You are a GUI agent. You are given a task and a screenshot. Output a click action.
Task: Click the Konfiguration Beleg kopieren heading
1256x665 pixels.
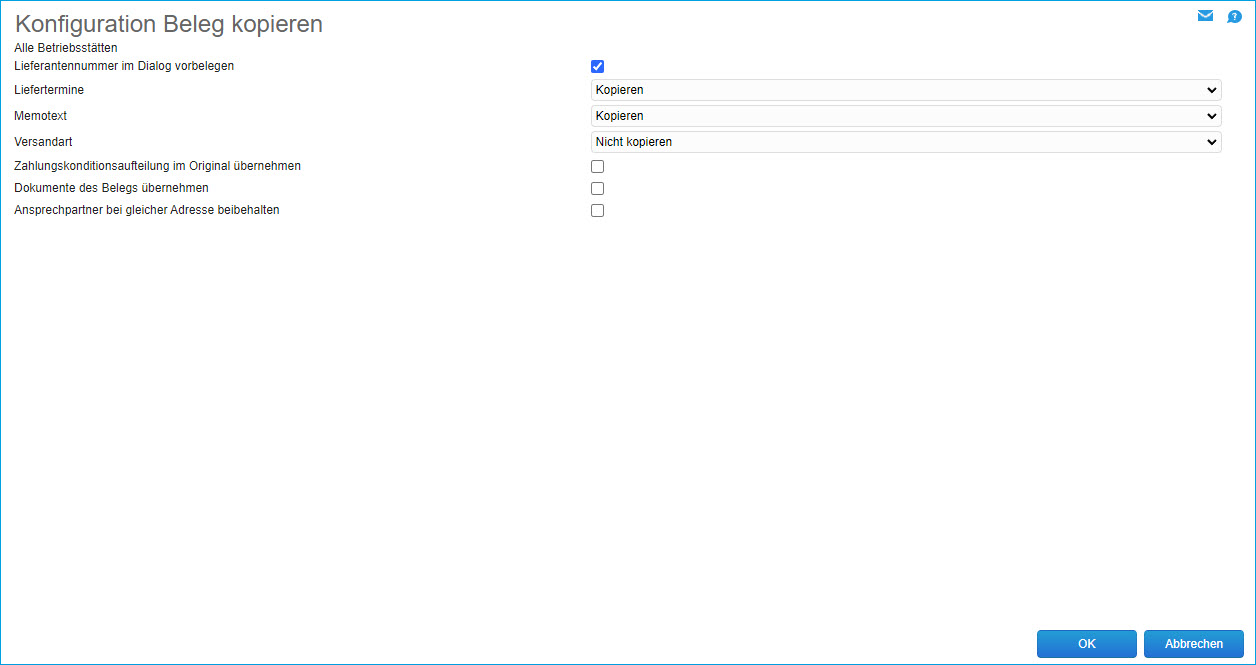coord(169,25)
